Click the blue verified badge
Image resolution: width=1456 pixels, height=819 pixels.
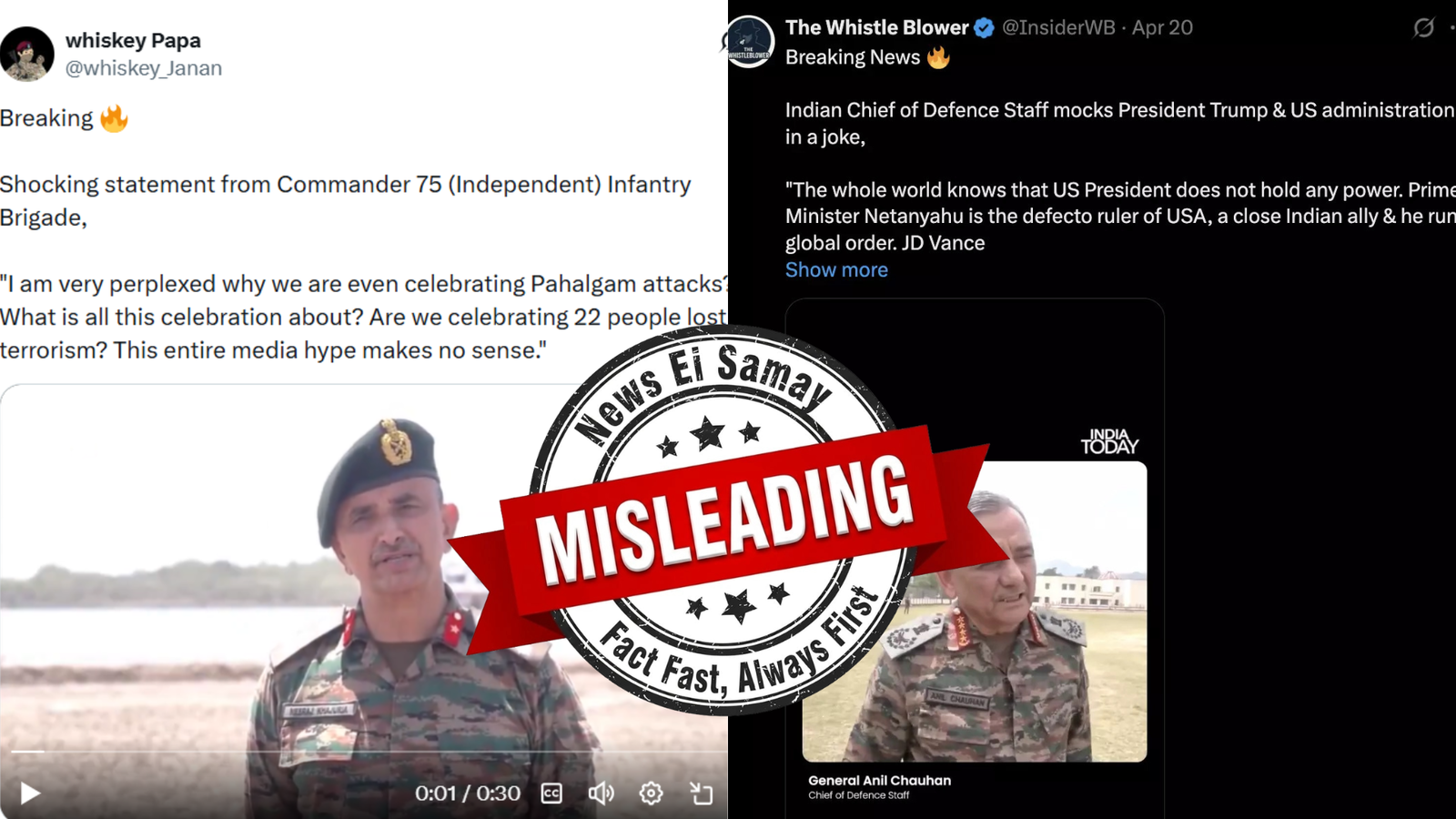pos(984,28)
